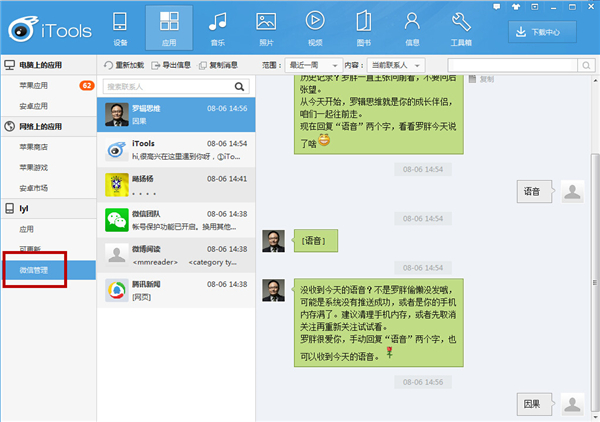This screenshot has width=600, height=422.
Task: Select 安卓市场 in sidebar
Action: coord(34,188)
